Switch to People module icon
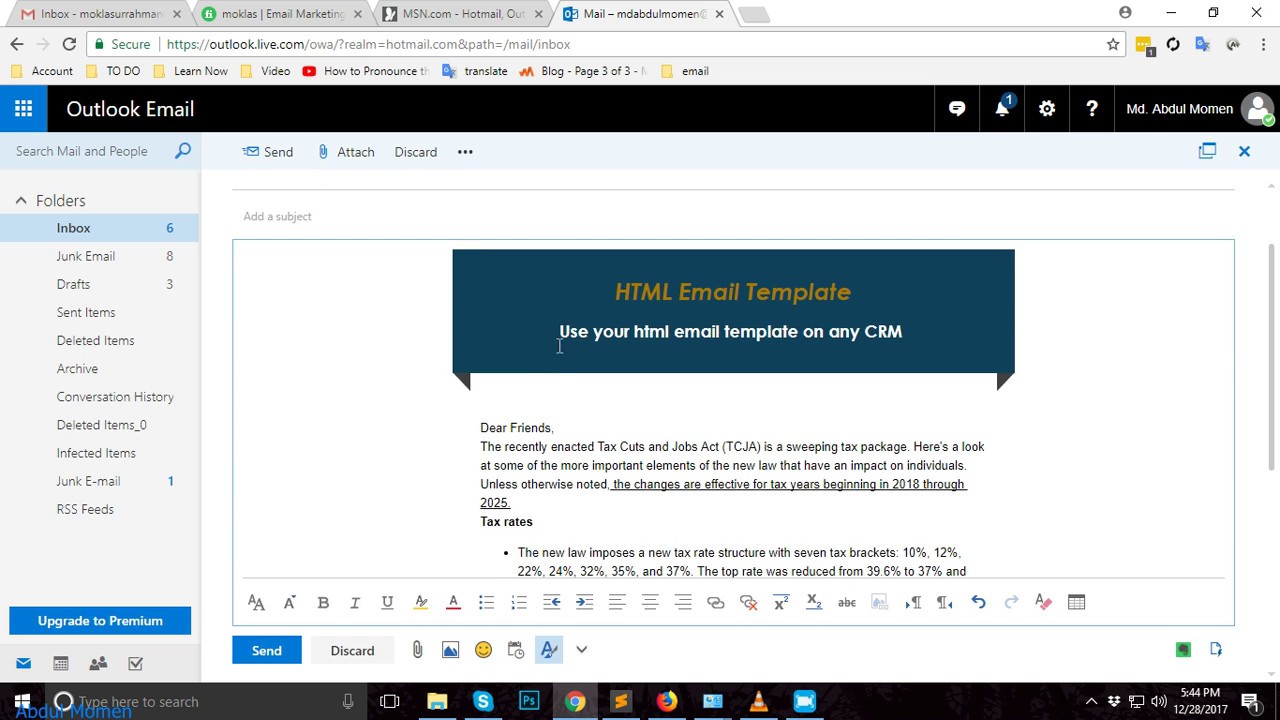The image size is (1280, 720). (98, 663)
